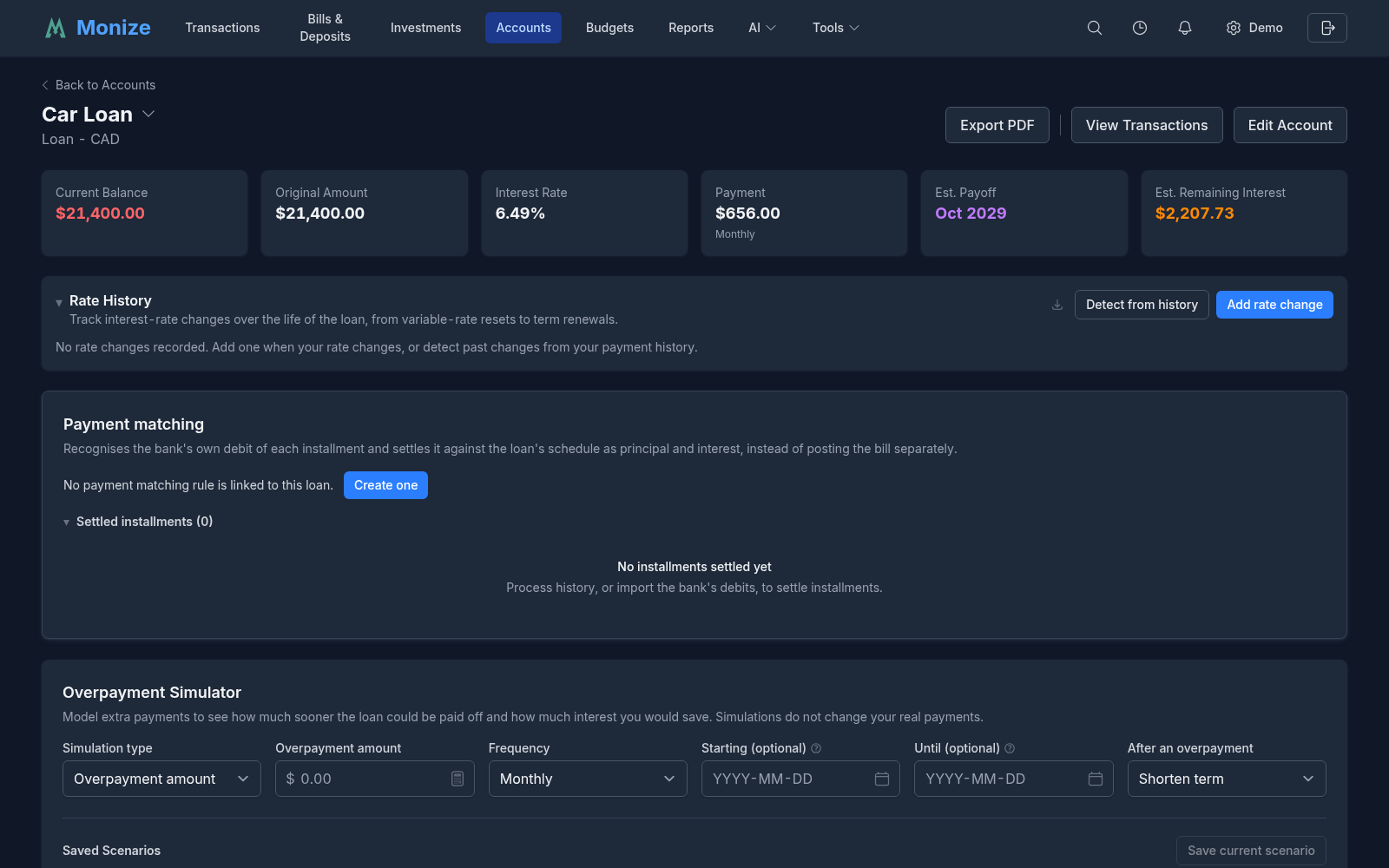Click help icon beside Starting (optional)
This screenshot has height=868, width=1389.
(x=816, y=748)
